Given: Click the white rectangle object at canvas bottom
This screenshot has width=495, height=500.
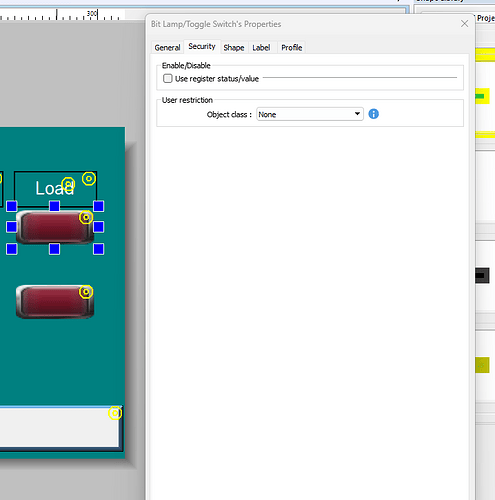Looking at the screenshot, I should pyautogui.click(x=60, y=428).
